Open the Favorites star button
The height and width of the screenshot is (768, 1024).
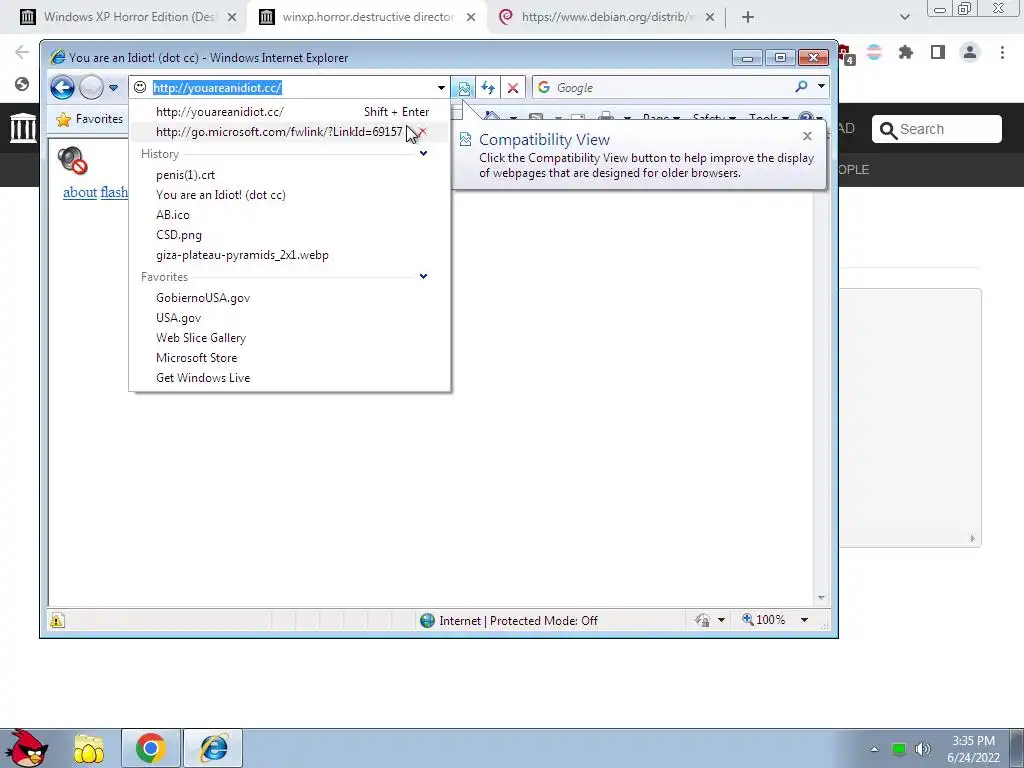tap(90, 119)
